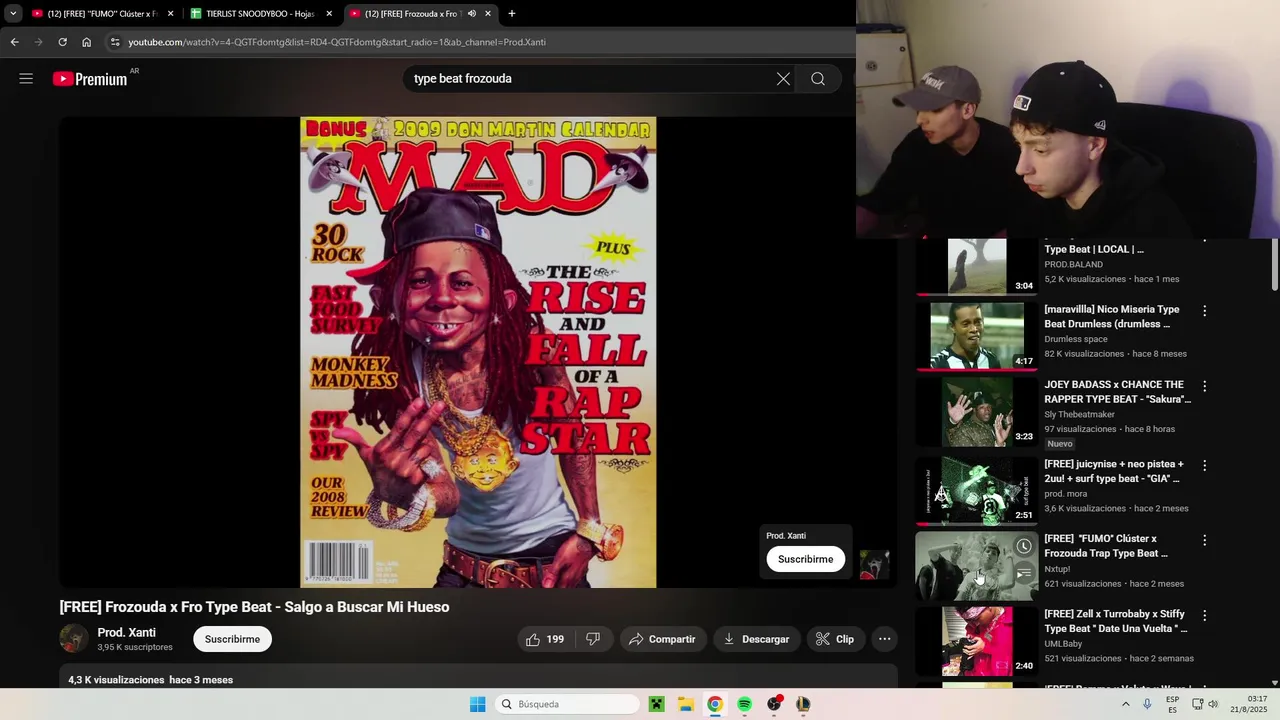This screenshot has height=720, width=1280.
Task: Open the FUMO Clúster x Frozouda title
Action: click(1106, 546)
